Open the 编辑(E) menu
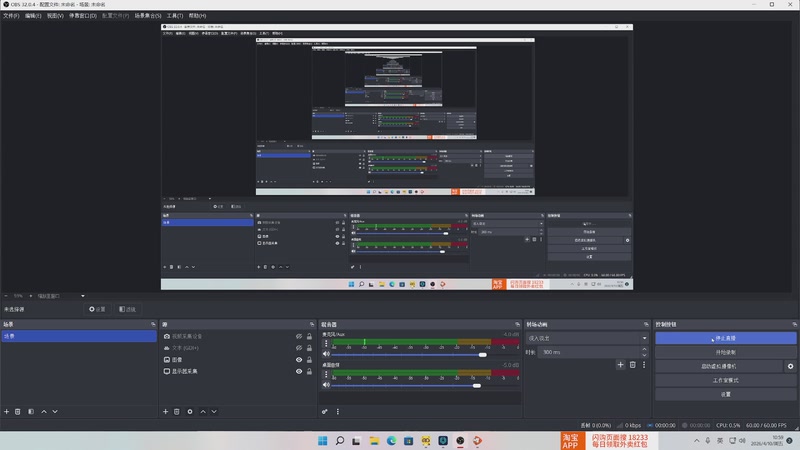Viewport: 800px width, 450px height. (x=33, y=16)
